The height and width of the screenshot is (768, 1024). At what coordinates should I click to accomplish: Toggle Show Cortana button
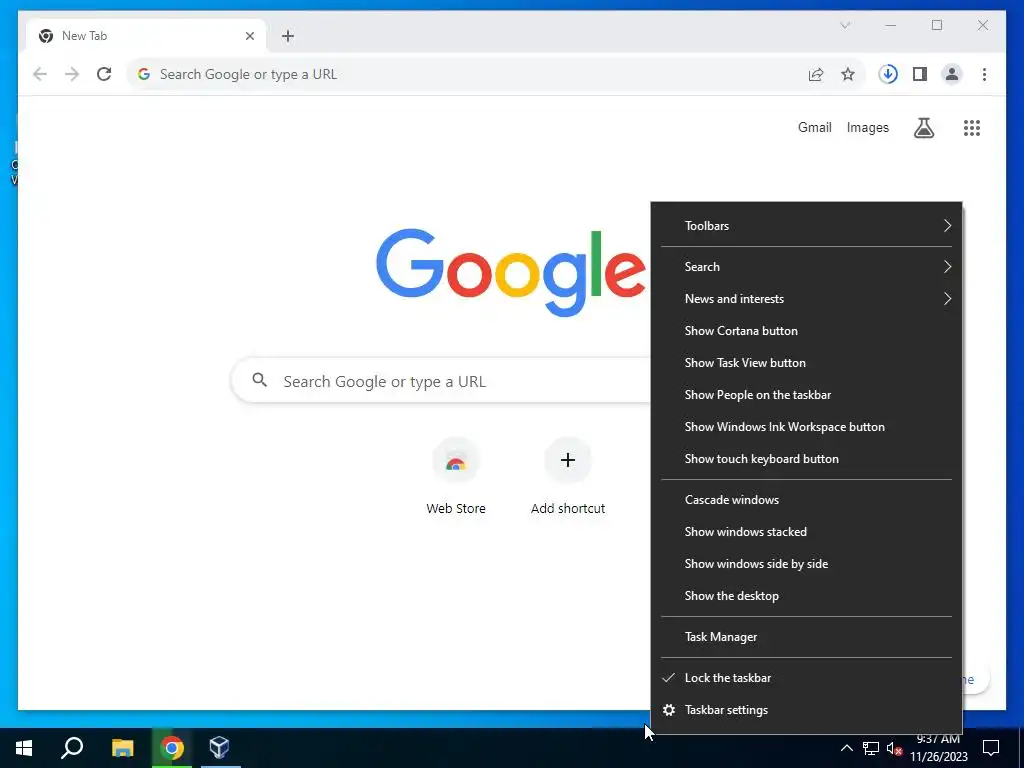807,331
